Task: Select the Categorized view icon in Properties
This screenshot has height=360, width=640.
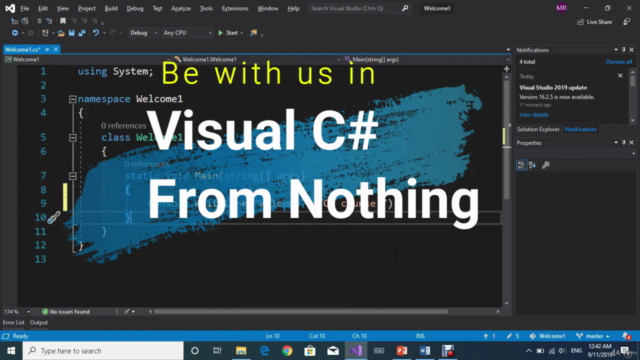Action: (521, 165)
